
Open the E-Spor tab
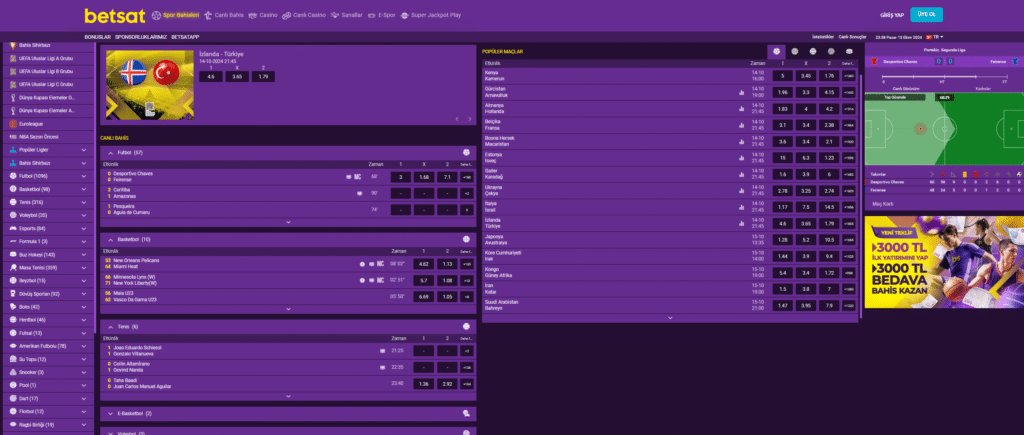point(381,15)
